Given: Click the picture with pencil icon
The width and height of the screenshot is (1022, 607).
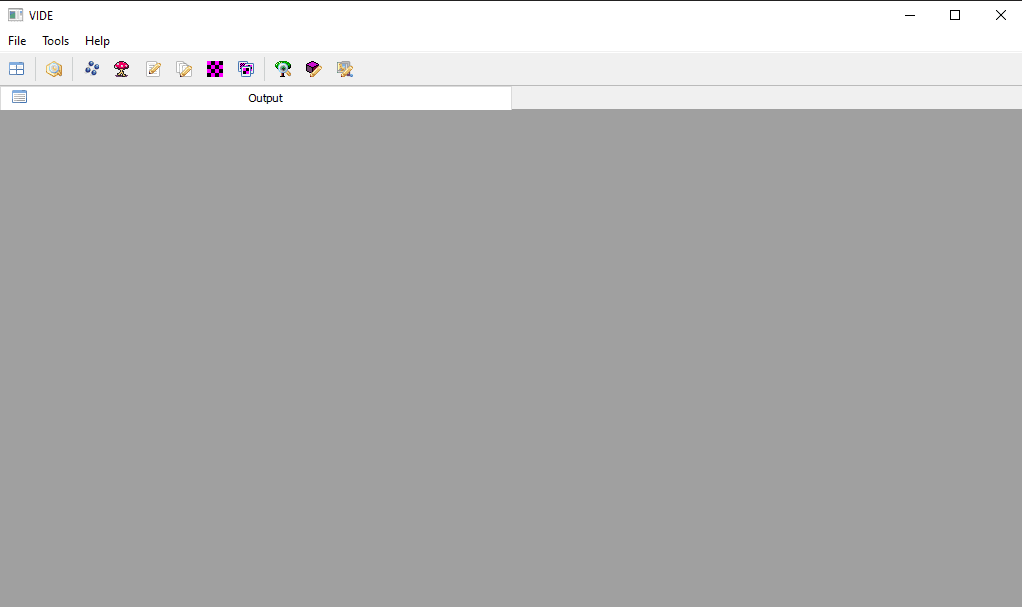Looking at the screenshot, I should pyautogui.click(x=345, y=68).
